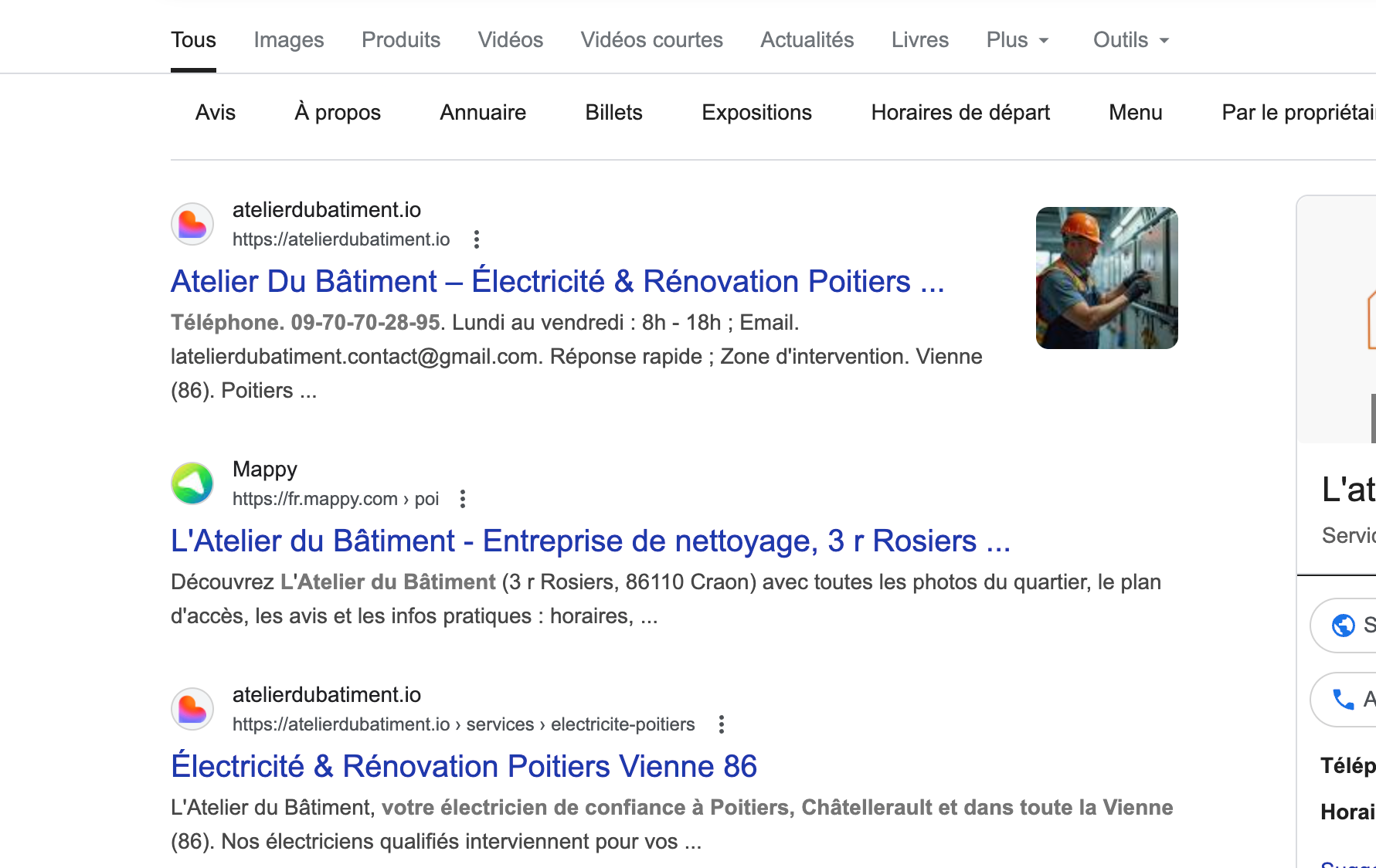Choose the Expositions filter chip

pyautogui.click(x=756, y=113)
